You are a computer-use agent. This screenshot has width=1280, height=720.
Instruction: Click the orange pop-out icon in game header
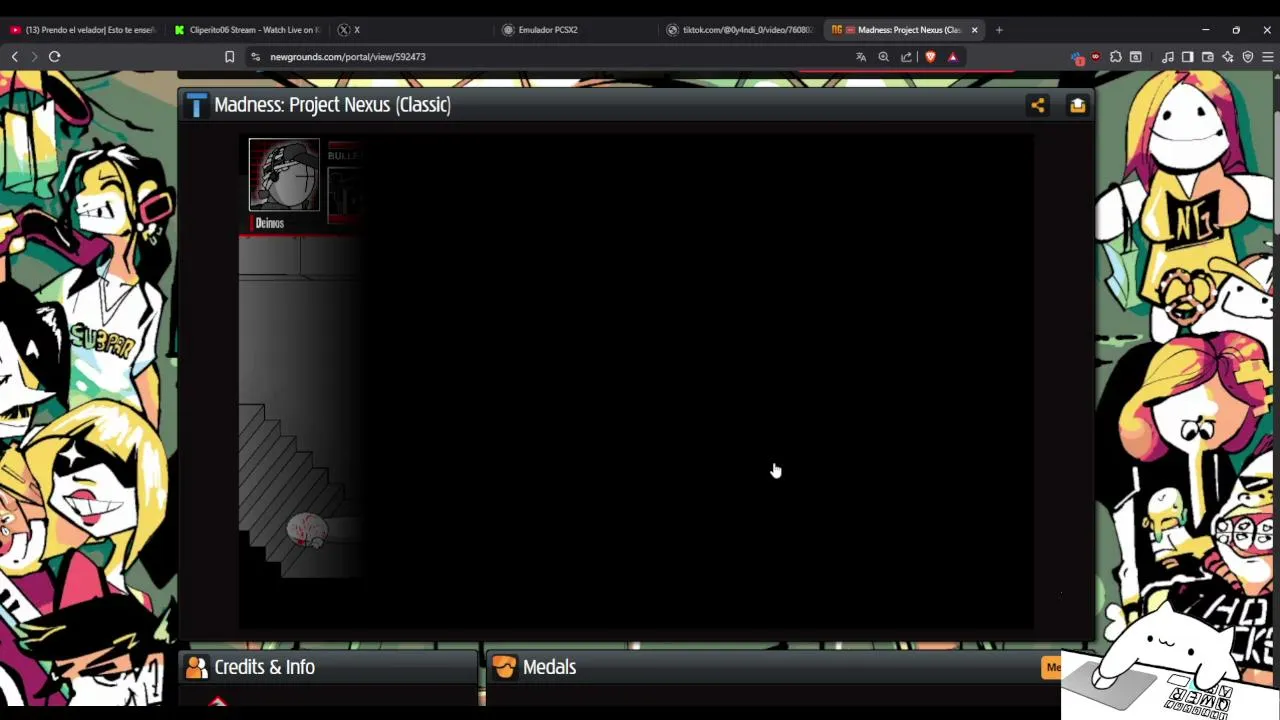click(x=1077, y=105)
